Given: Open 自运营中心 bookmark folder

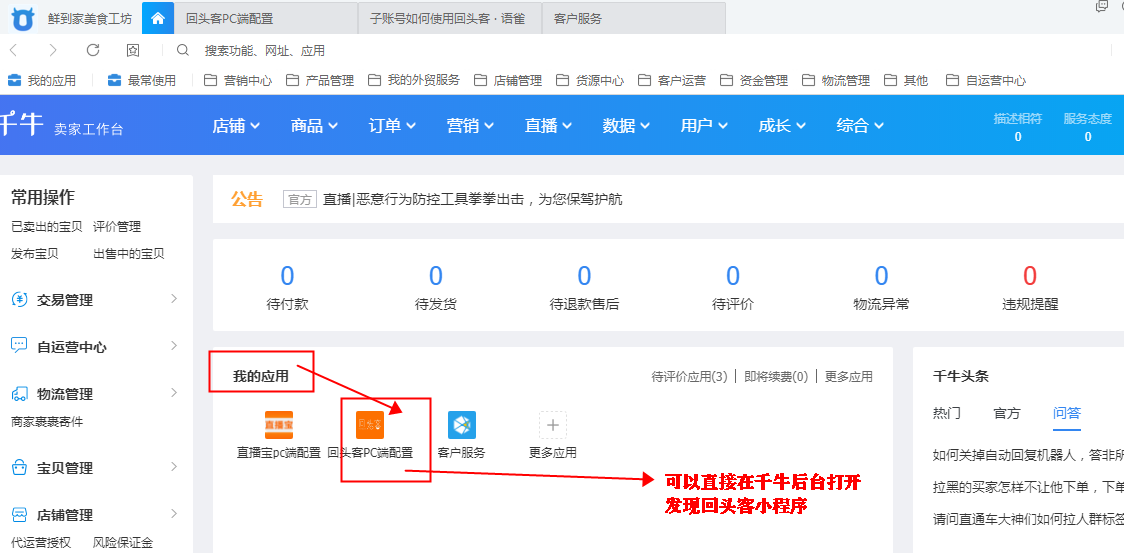Looking at the screenshot, I should (x=986, y=80).
